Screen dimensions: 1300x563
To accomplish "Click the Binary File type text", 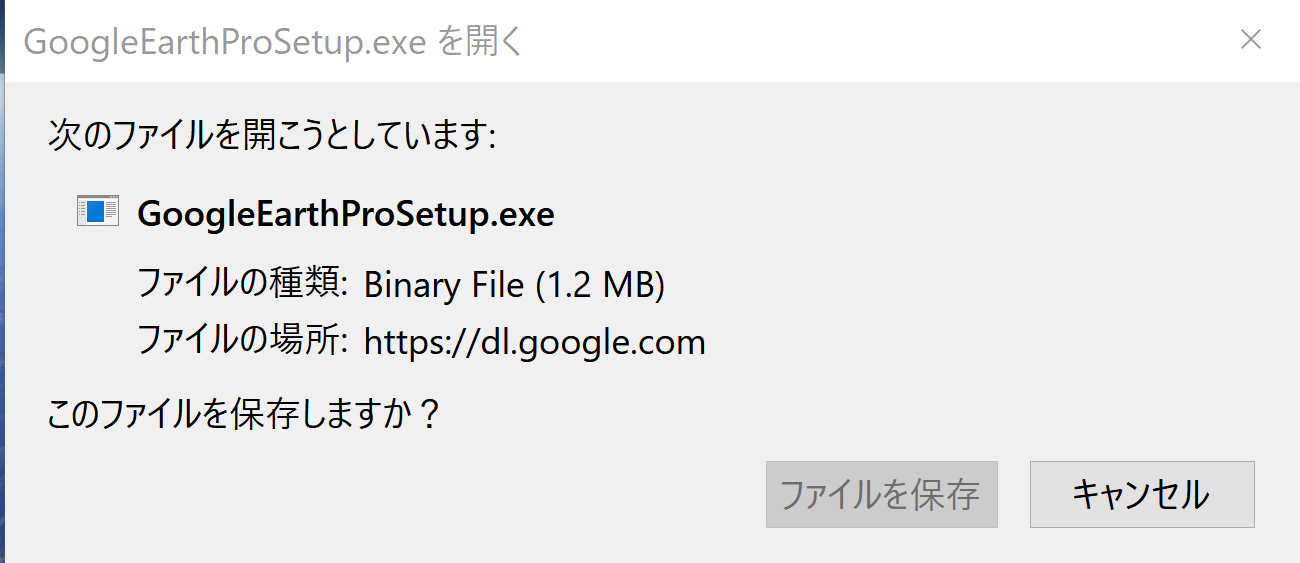I will [444, 285].
